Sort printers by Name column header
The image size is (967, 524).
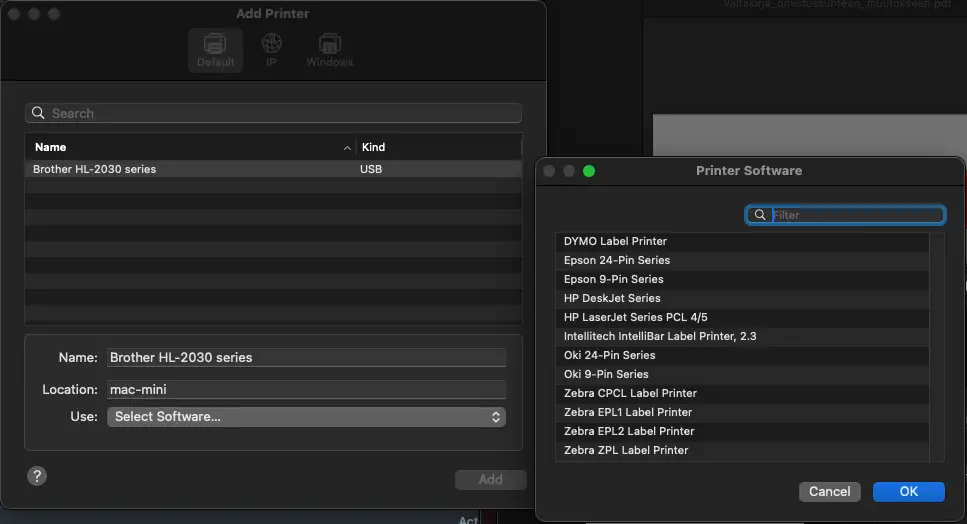pos(190,147)
